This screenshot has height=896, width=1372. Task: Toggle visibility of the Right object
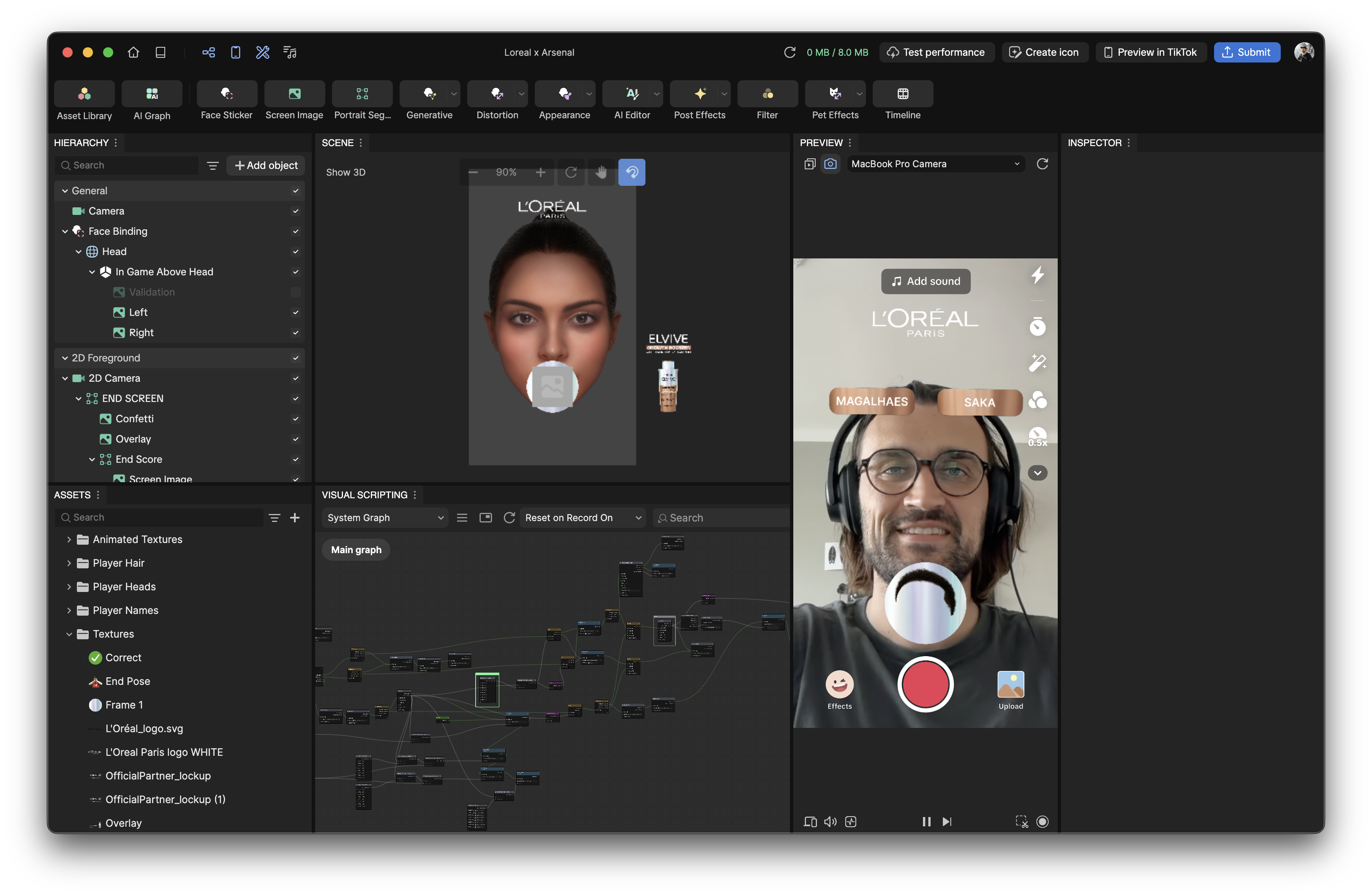[296, 332]
